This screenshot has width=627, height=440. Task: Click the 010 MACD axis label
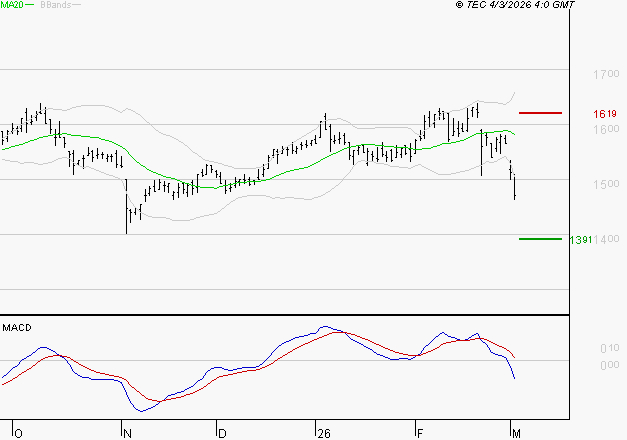(610, 348)
